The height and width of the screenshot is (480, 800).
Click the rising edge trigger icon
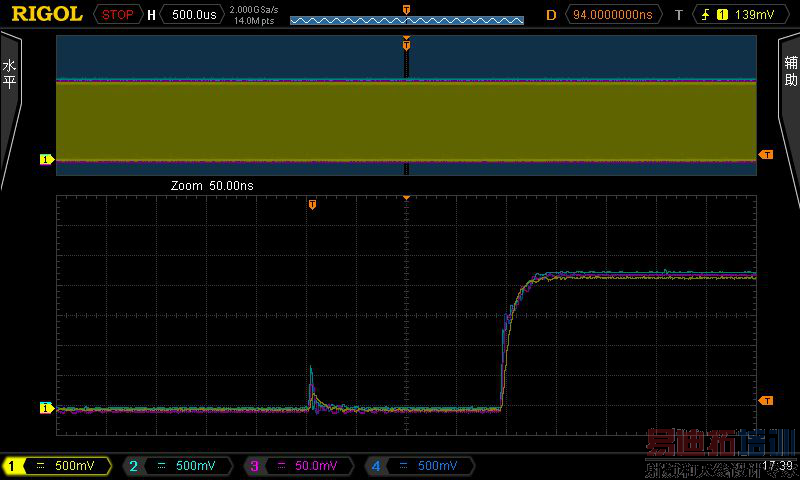click(699, 15)
